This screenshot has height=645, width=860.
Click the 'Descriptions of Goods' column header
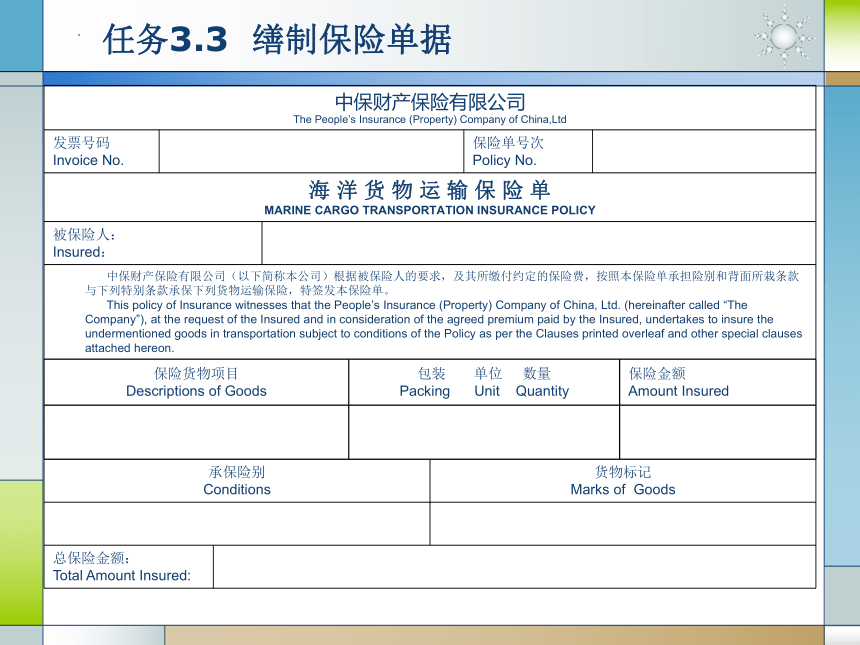click(196, 391)
